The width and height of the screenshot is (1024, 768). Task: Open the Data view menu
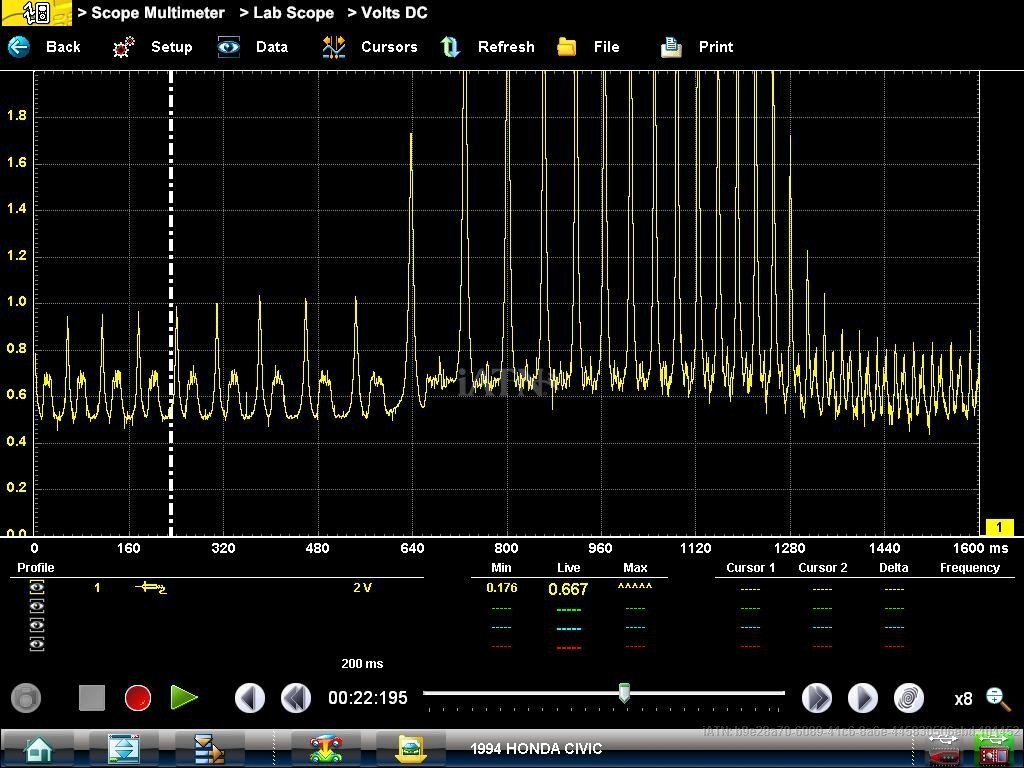pos(229,47)
